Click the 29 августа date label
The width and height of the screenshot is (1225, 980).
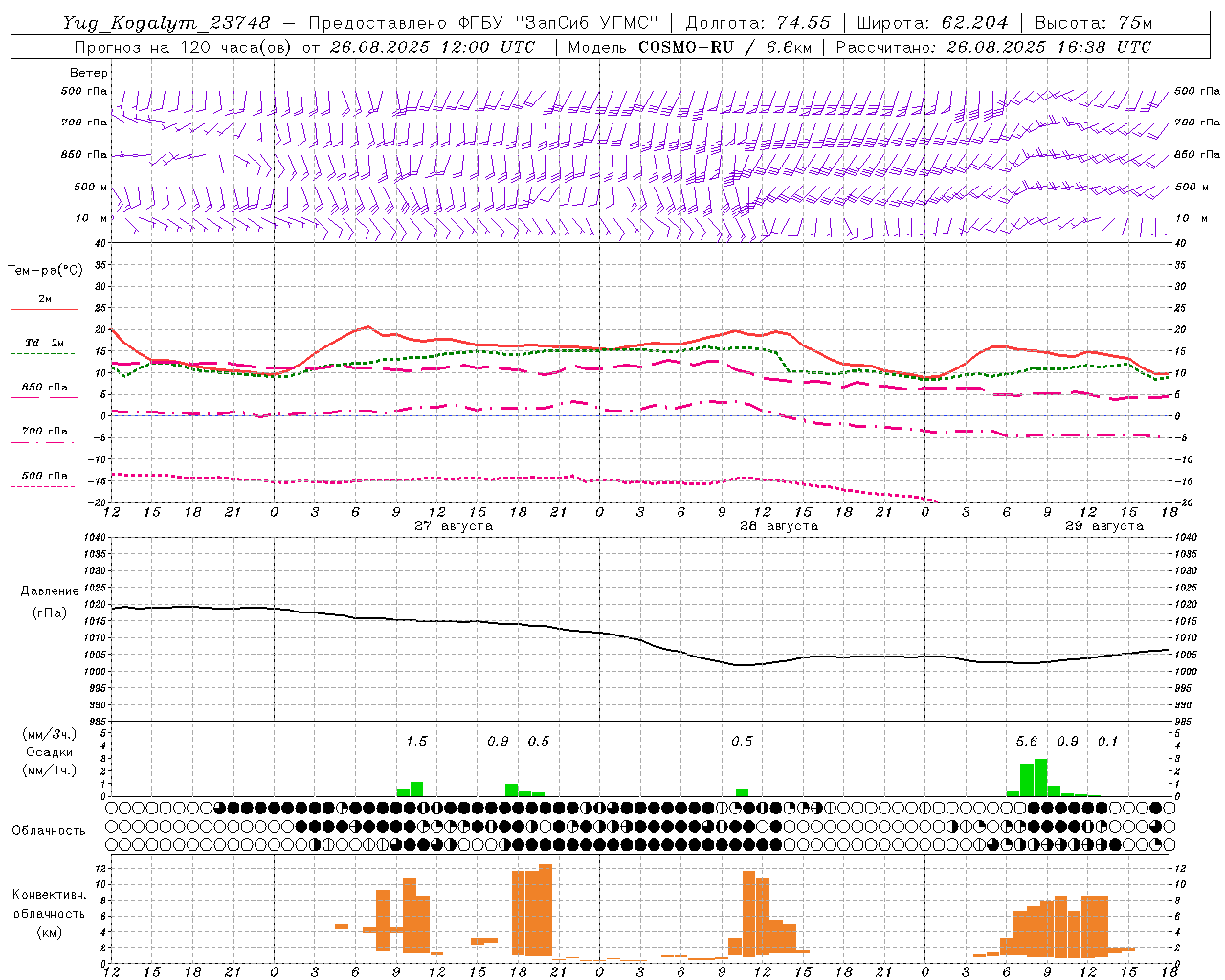click(x=1104, y=526)
